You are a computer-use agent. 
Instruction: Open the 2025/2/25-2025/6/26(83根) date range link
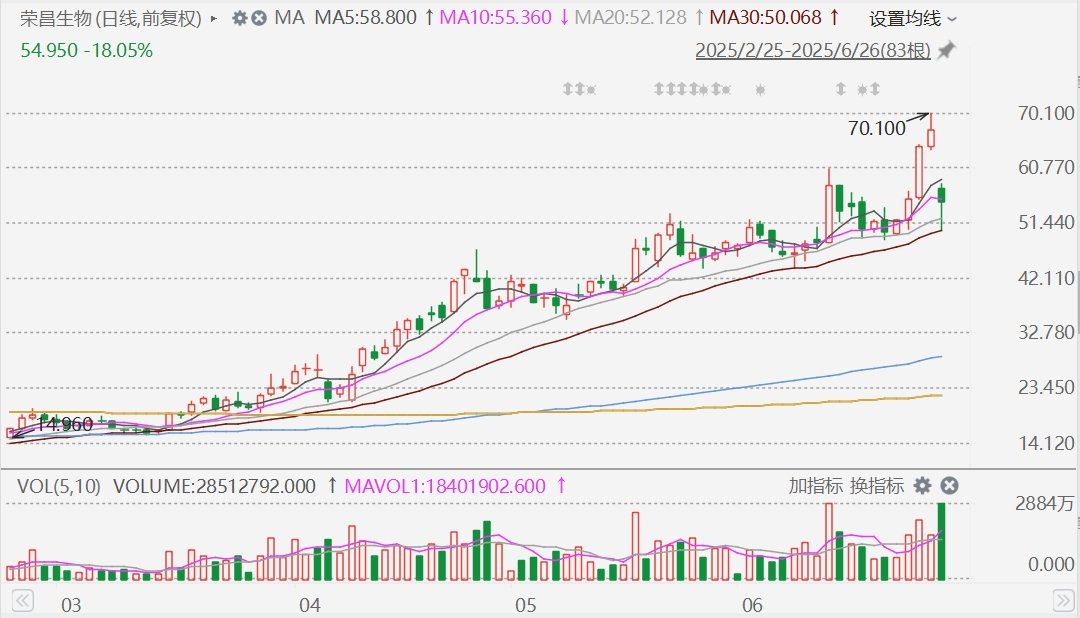[813, 50]
